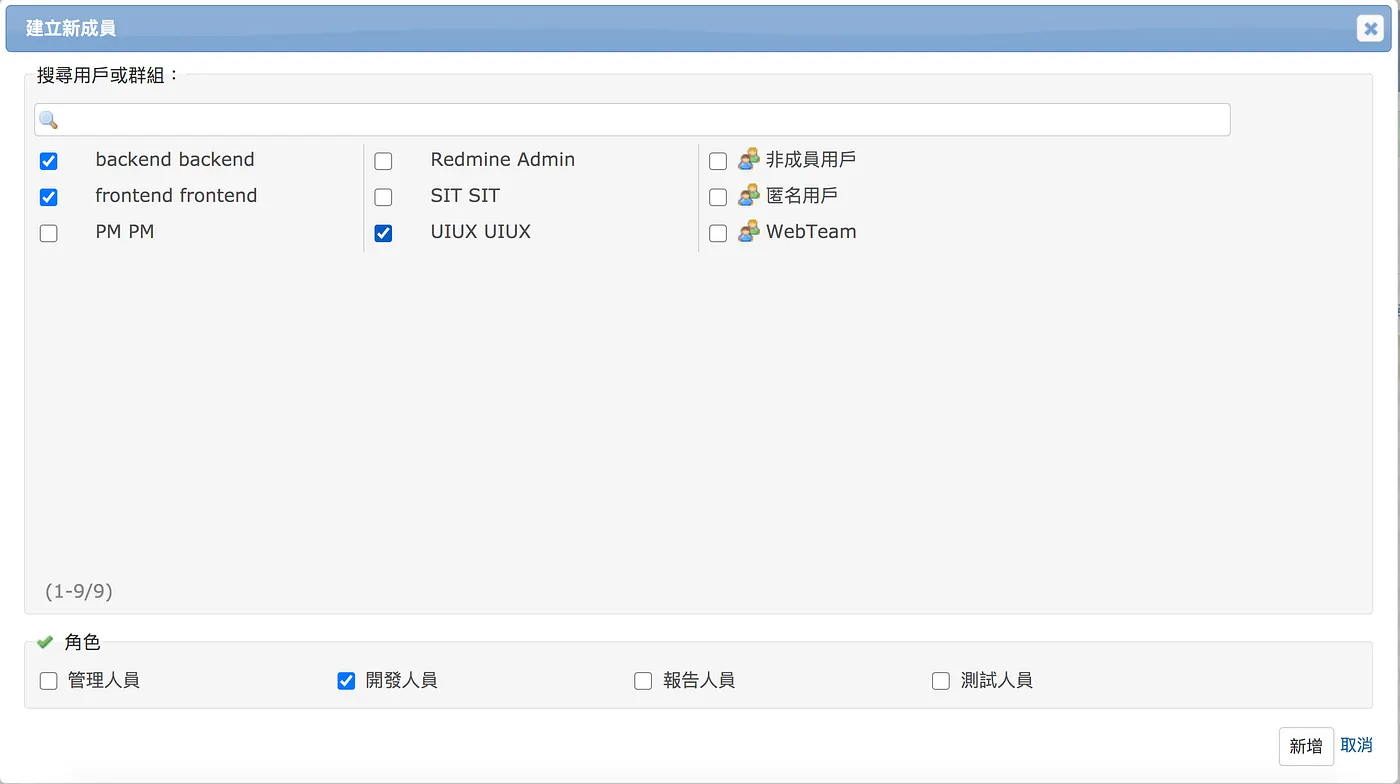This screenshot has width=1400, height=784.
Task: Click the 搜尋用戶或群組 legend text
Action: pos(108,74)
